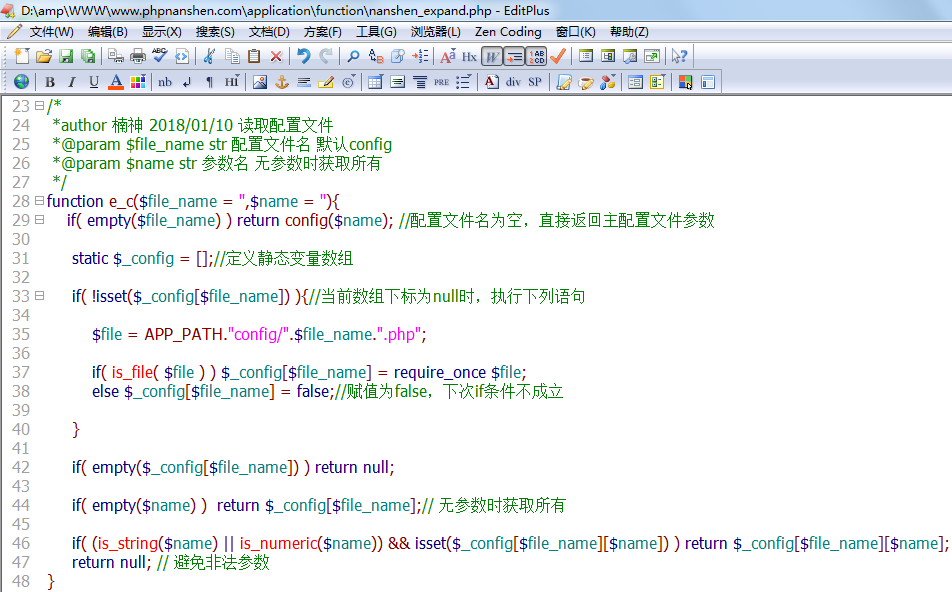The height and width of the screenshot is (592, 952).
Task: Open the 搜索(S) menu
Action: tap(215, 32)
